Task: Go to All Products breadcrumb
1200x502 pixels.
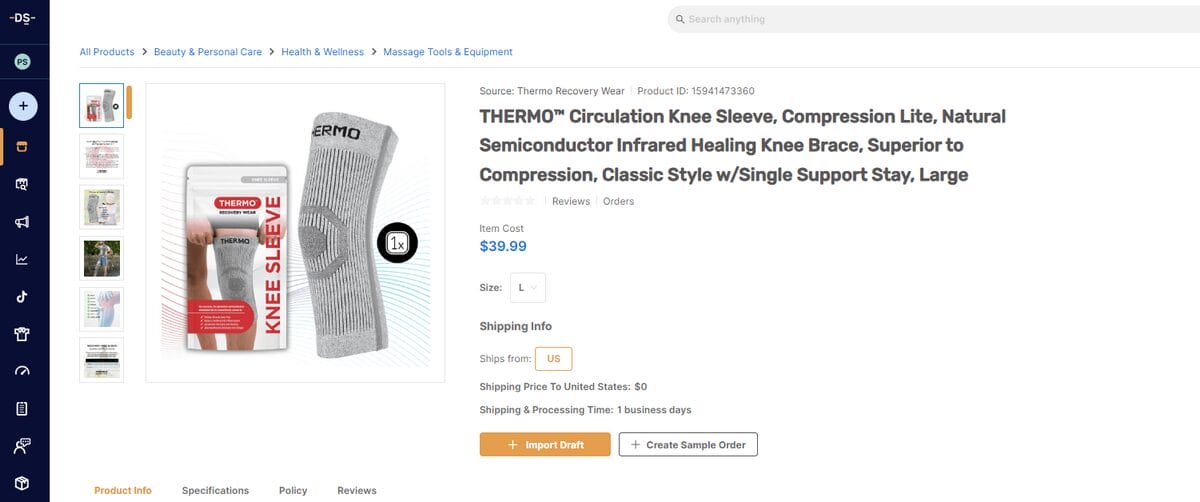Action: point(107,52)
